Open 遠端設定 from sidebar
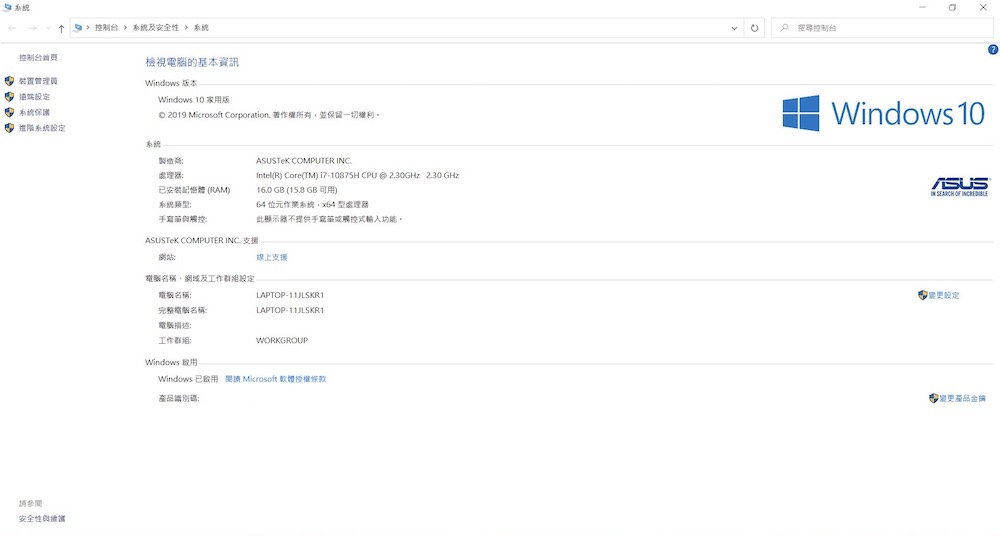This screenshot has height=536, width=1000. pos(34,97)
